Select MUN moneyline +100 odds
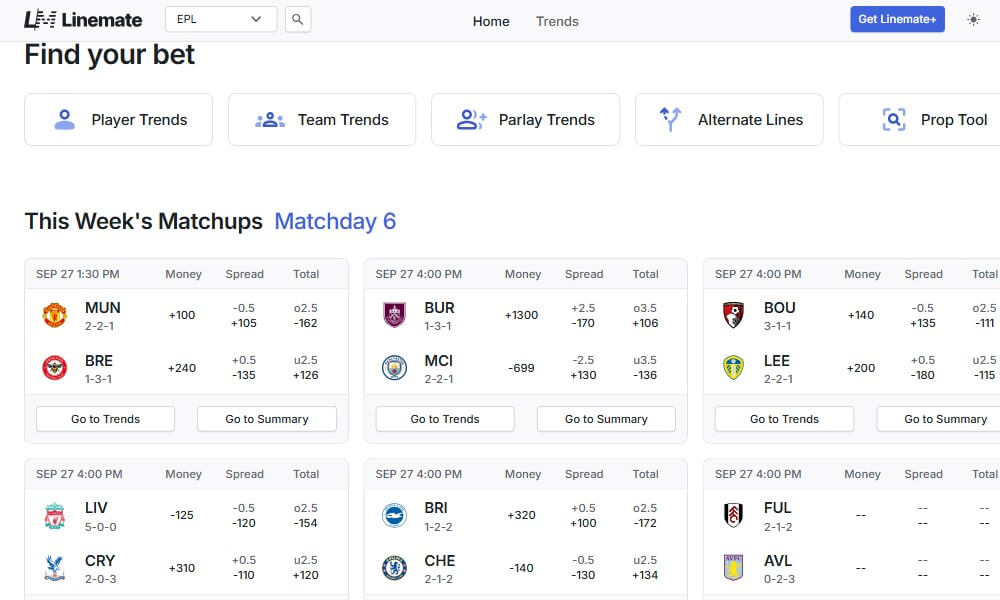The height and width of the screenshot is (600, 1000). tap(182, 315)
